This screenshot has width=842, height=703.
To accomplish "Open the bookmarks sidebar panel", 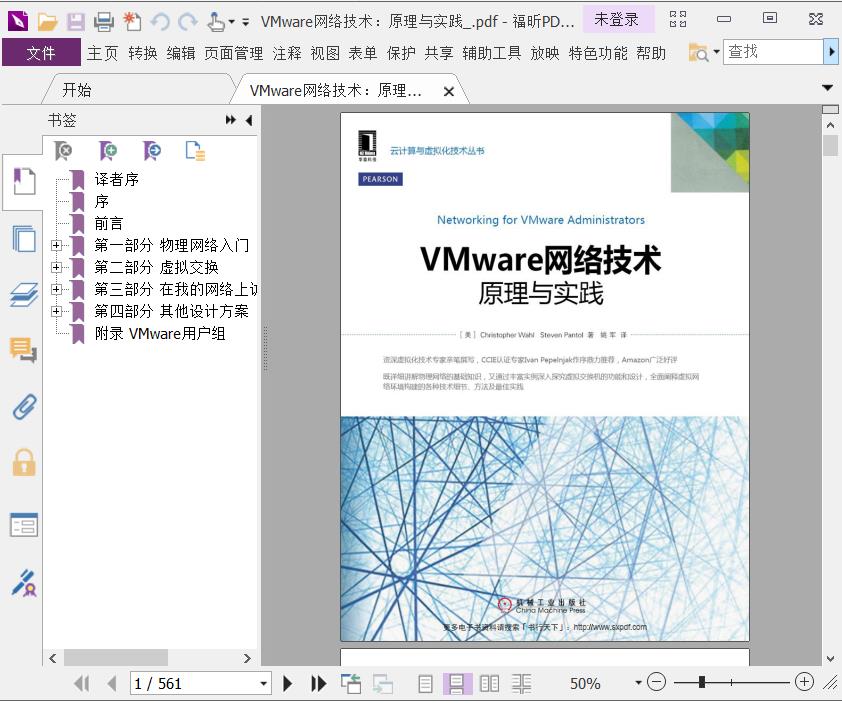I will (x=24, y=182).
